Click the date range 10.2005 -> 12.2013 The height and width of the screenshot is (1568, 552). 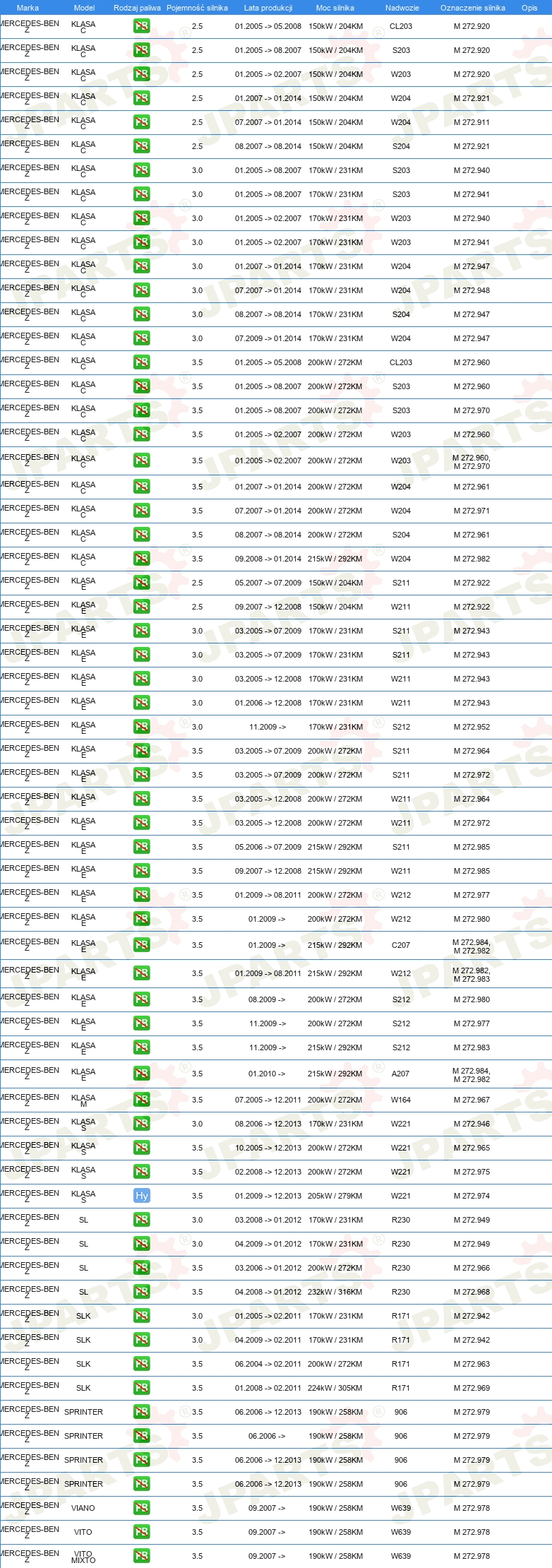[x=268, y=1148]
